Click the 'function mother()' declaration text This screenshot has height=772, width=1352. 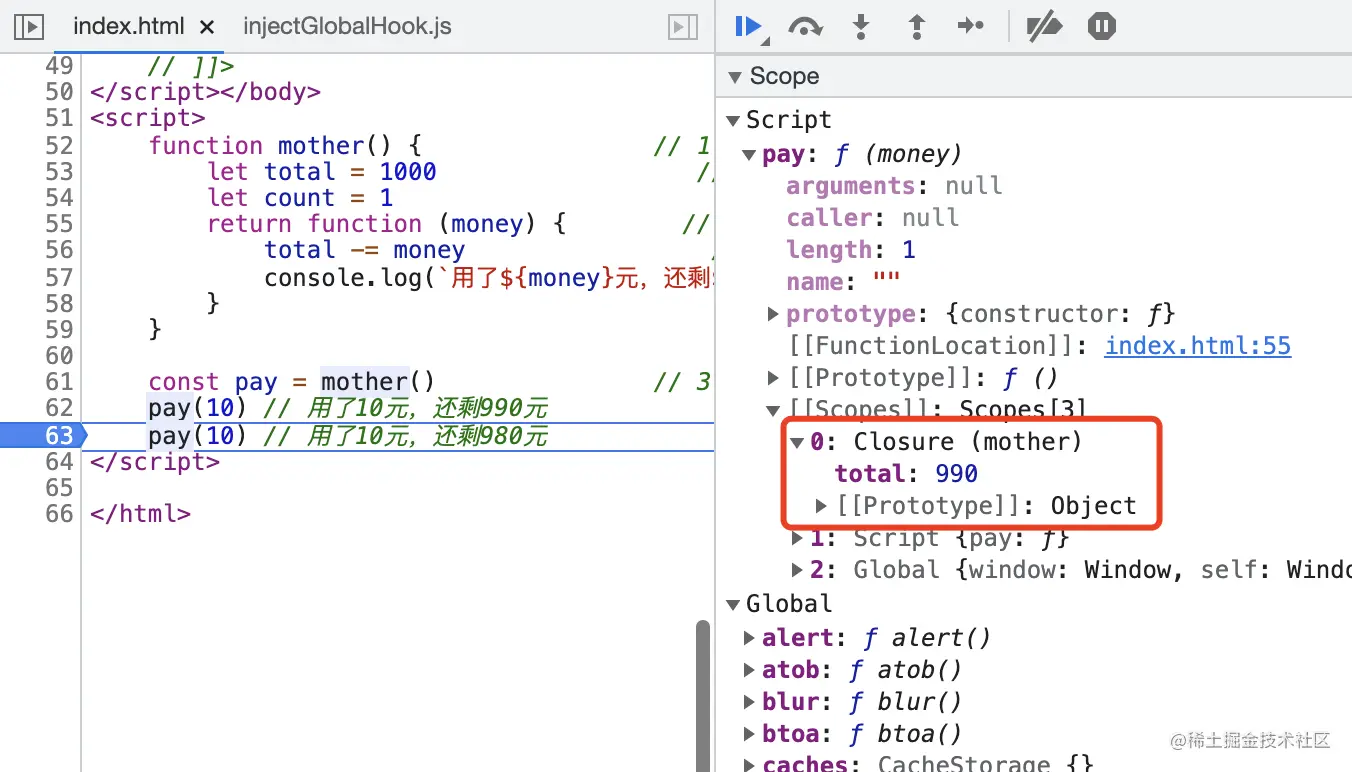[285, 146]
